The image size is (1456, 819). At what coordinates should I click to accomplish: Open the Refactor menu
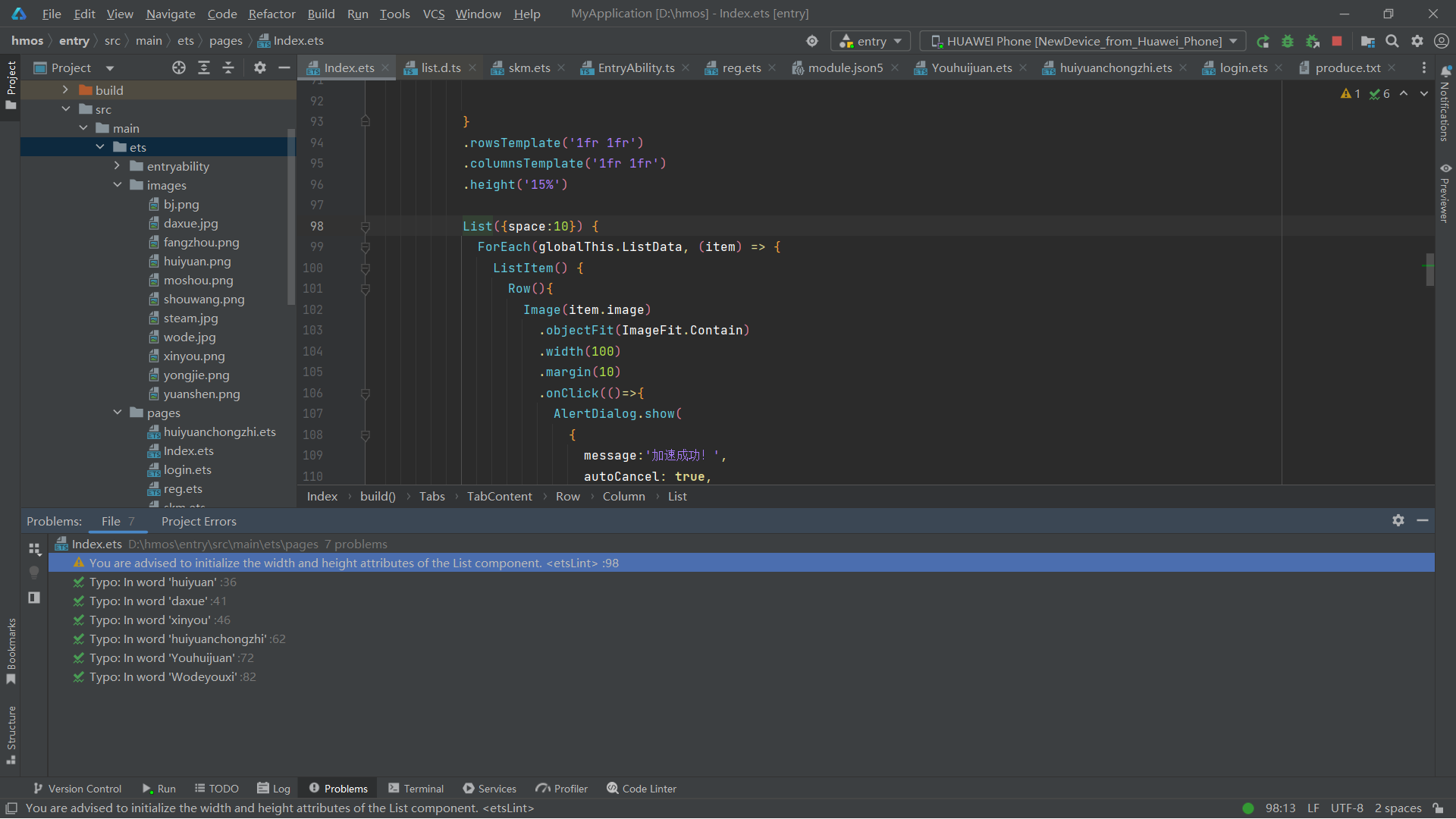point(271,14)
